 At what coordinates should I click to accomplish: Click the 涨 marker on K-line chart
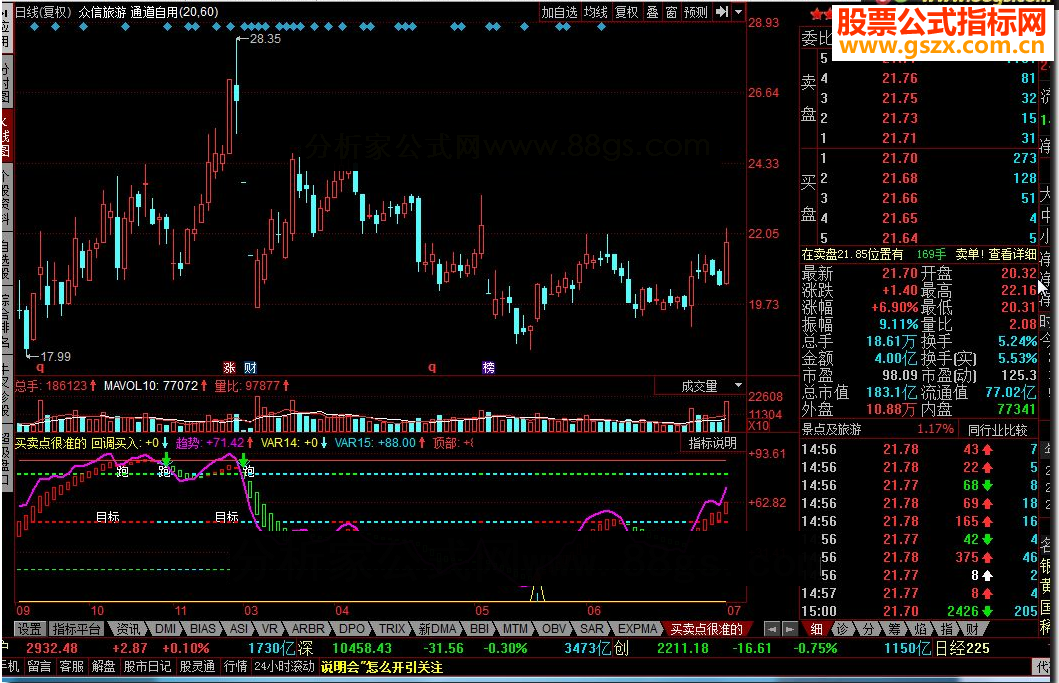point(230,368)
